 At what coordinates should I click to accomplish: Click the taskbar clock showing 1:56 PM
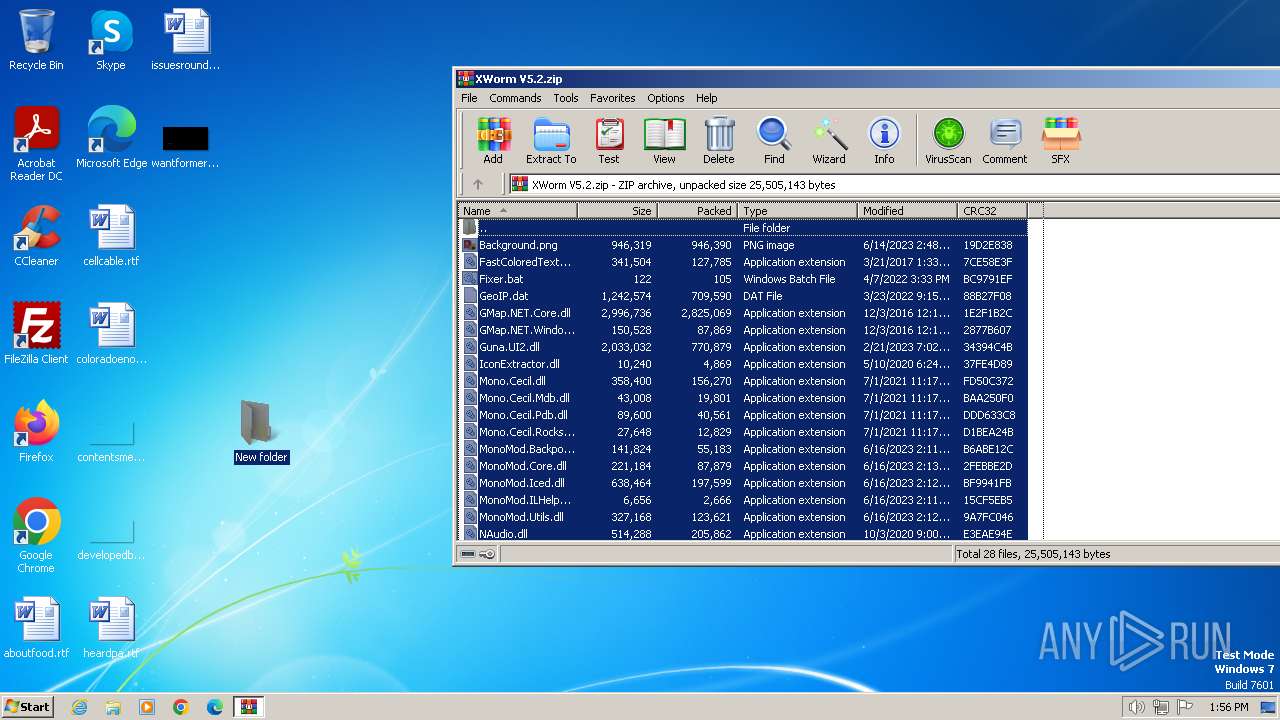pyautogui.click(x=1228, y=707)
